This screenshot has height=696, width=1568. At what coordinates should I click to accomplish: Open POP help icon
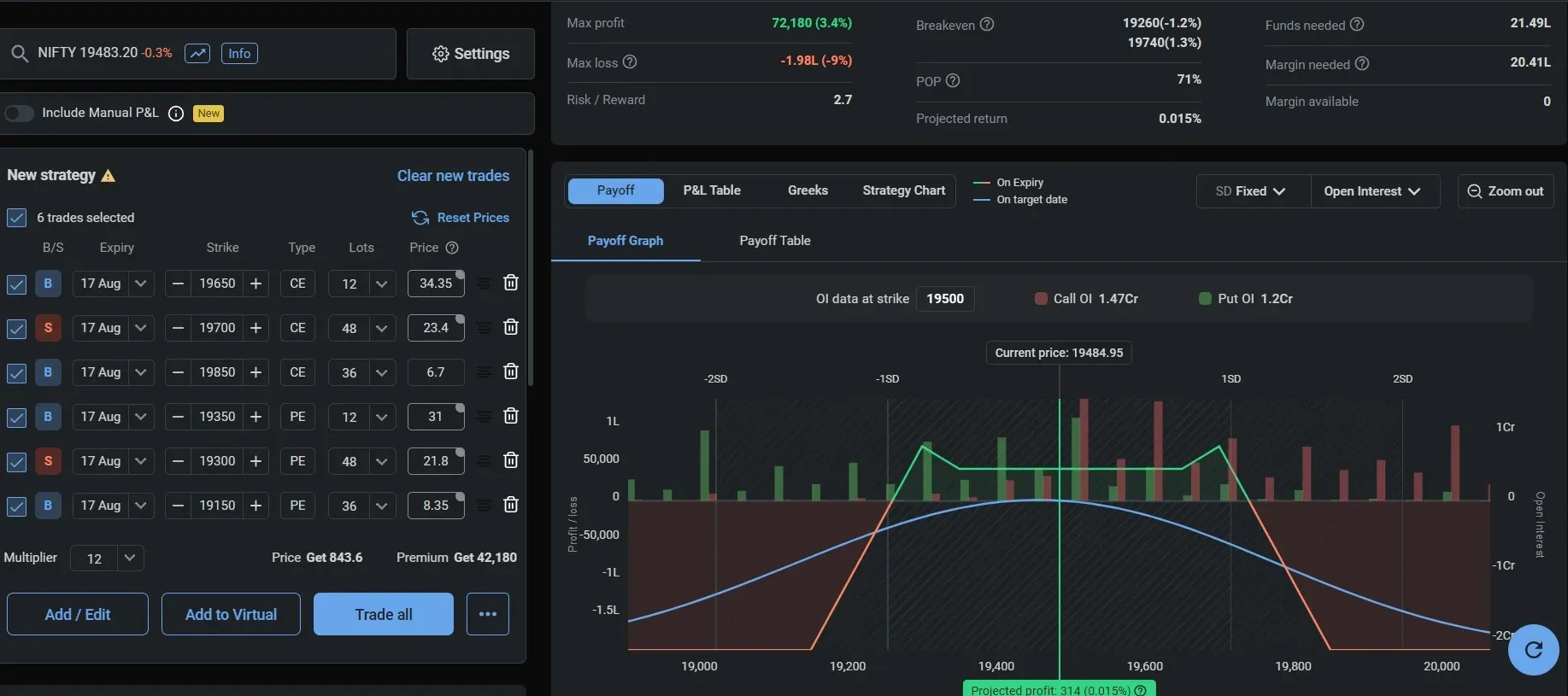(953, 80)
